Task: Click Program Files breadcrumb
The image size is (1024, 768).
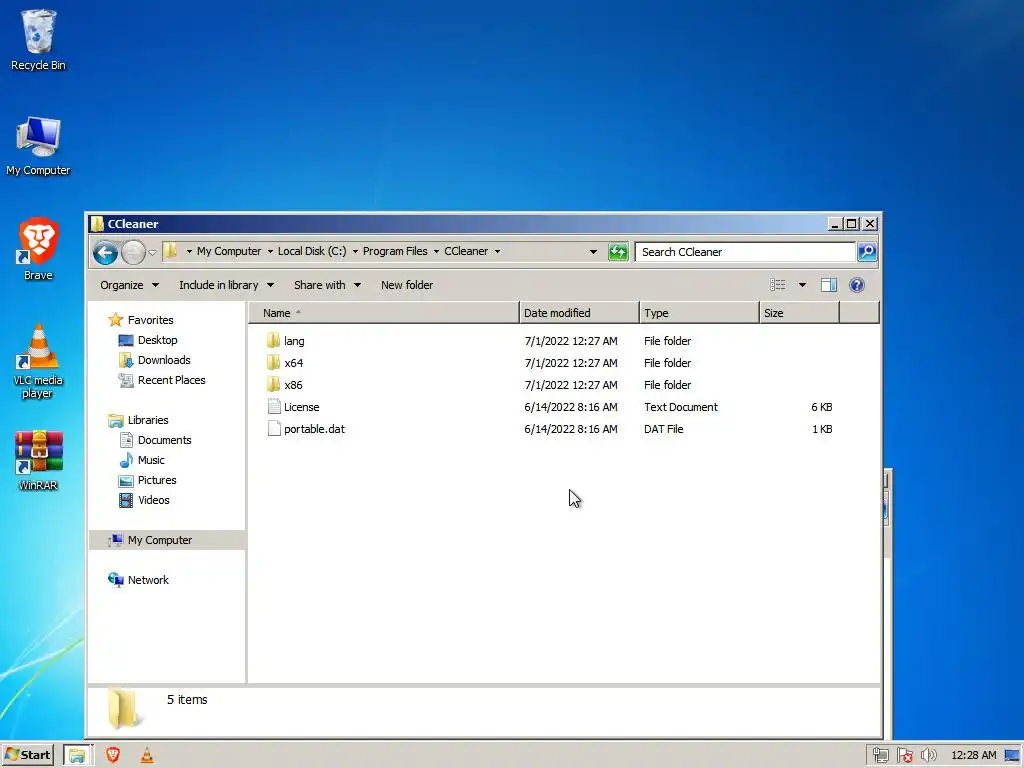Action: tap(395, 251)
